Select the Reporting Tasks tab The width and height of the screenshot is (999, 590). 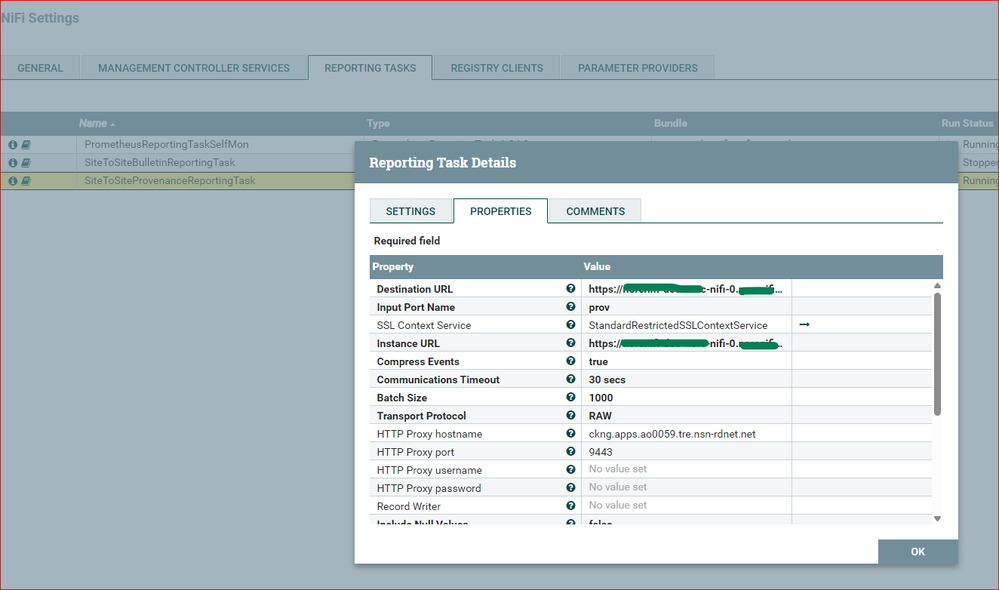point(370,68)
